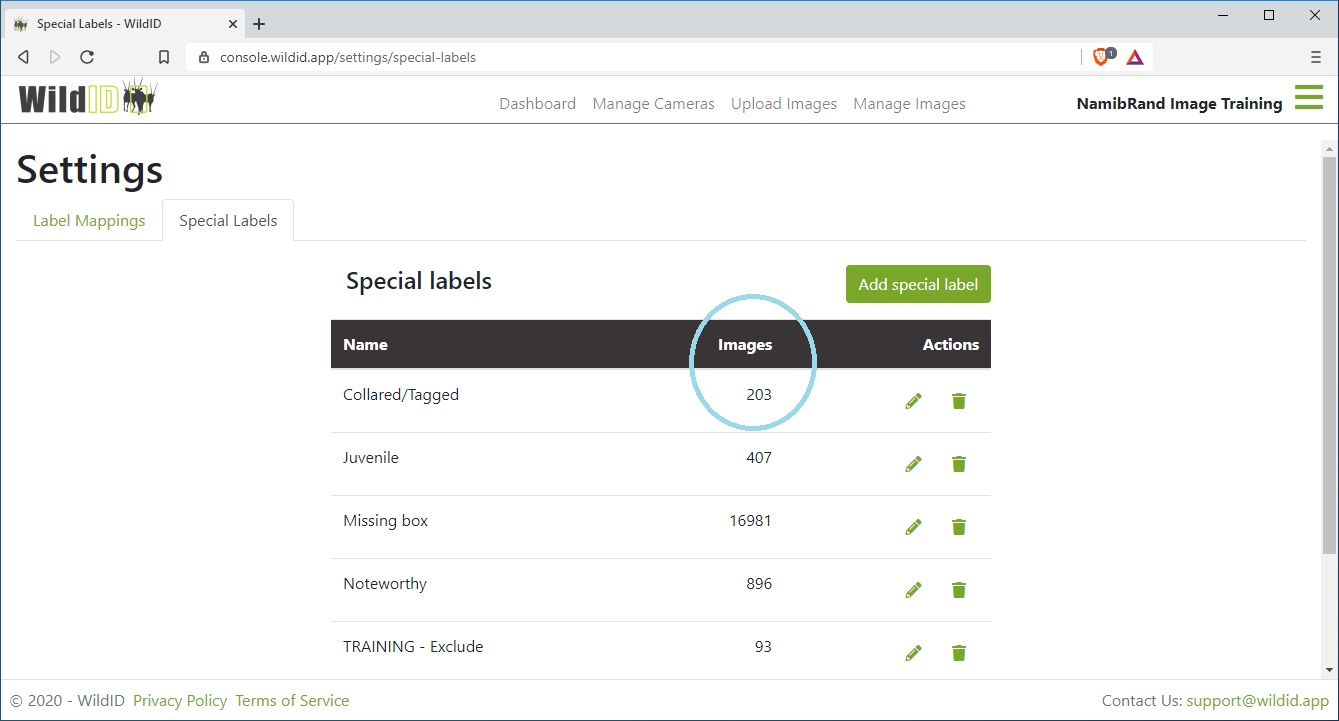Click the Special labels section heading
This screenshot has width=1339, height=721.
pyautogui.click(x=419, y=282)
